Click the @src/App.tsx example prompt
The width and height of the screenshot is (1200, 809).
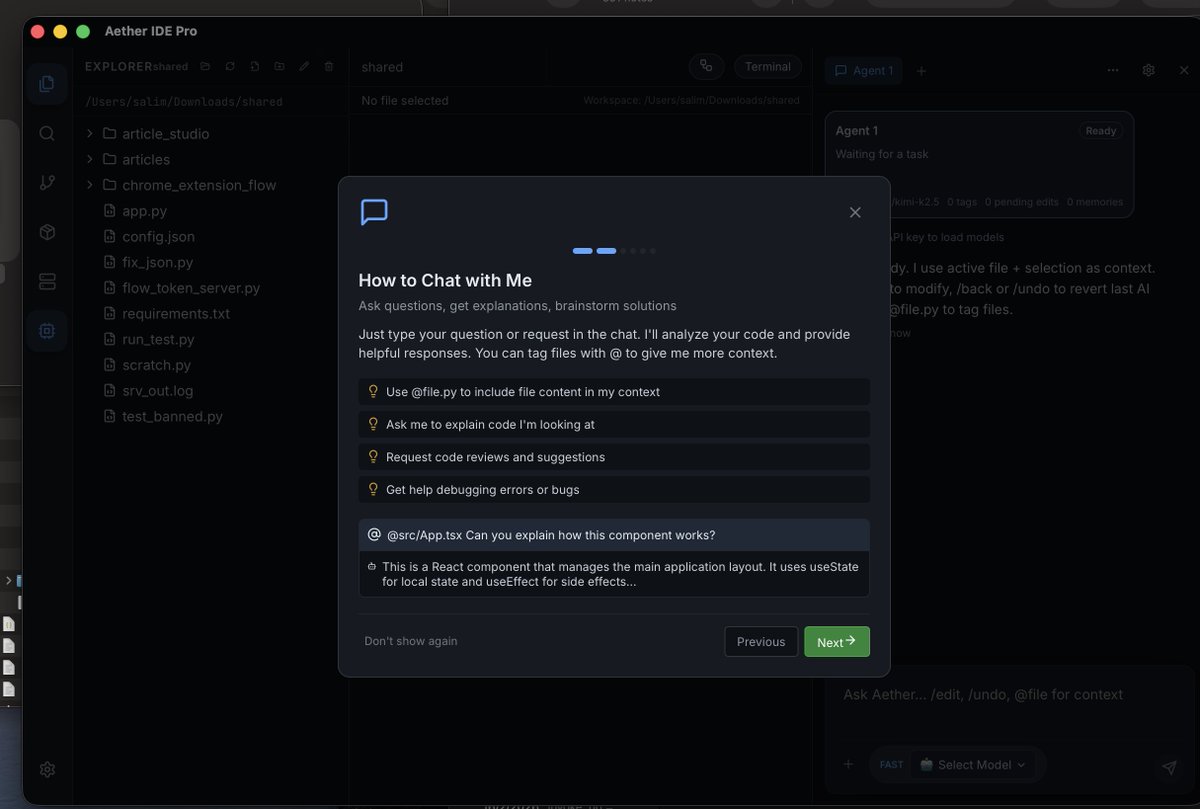pyautogui.click(x=614, y=535)
